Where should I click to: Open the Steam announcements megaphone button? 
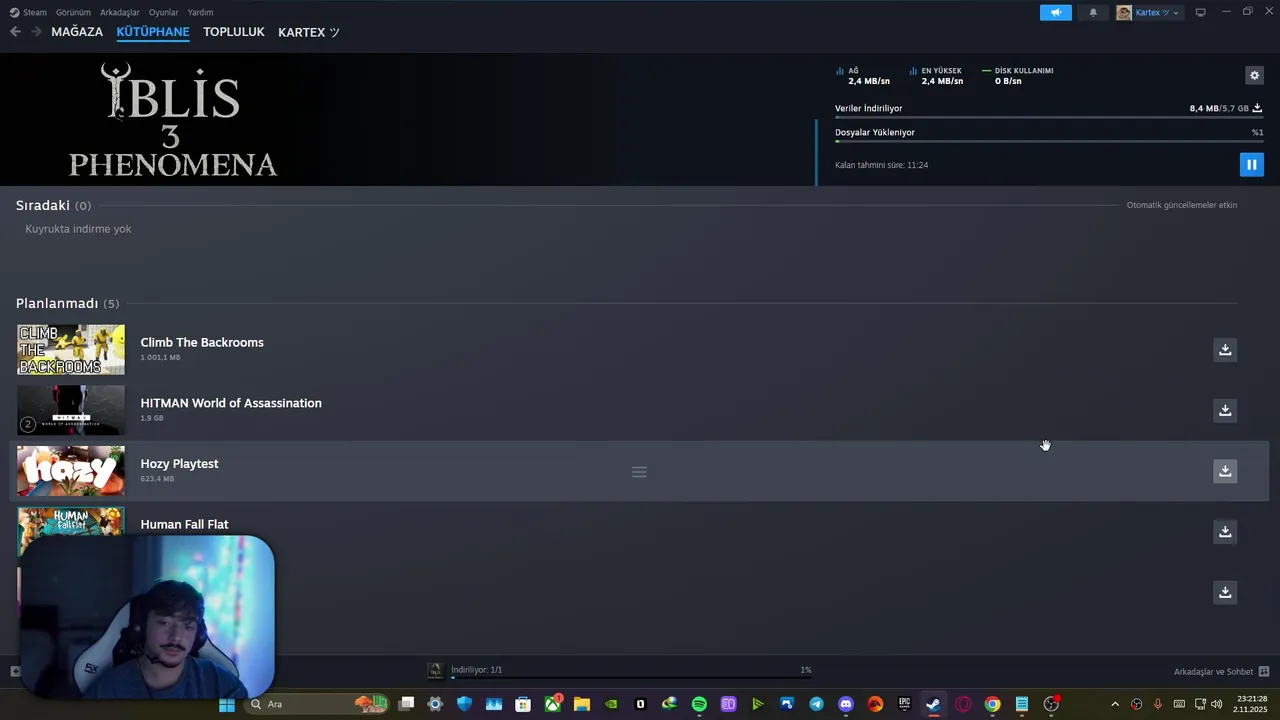pos(1056,12)
